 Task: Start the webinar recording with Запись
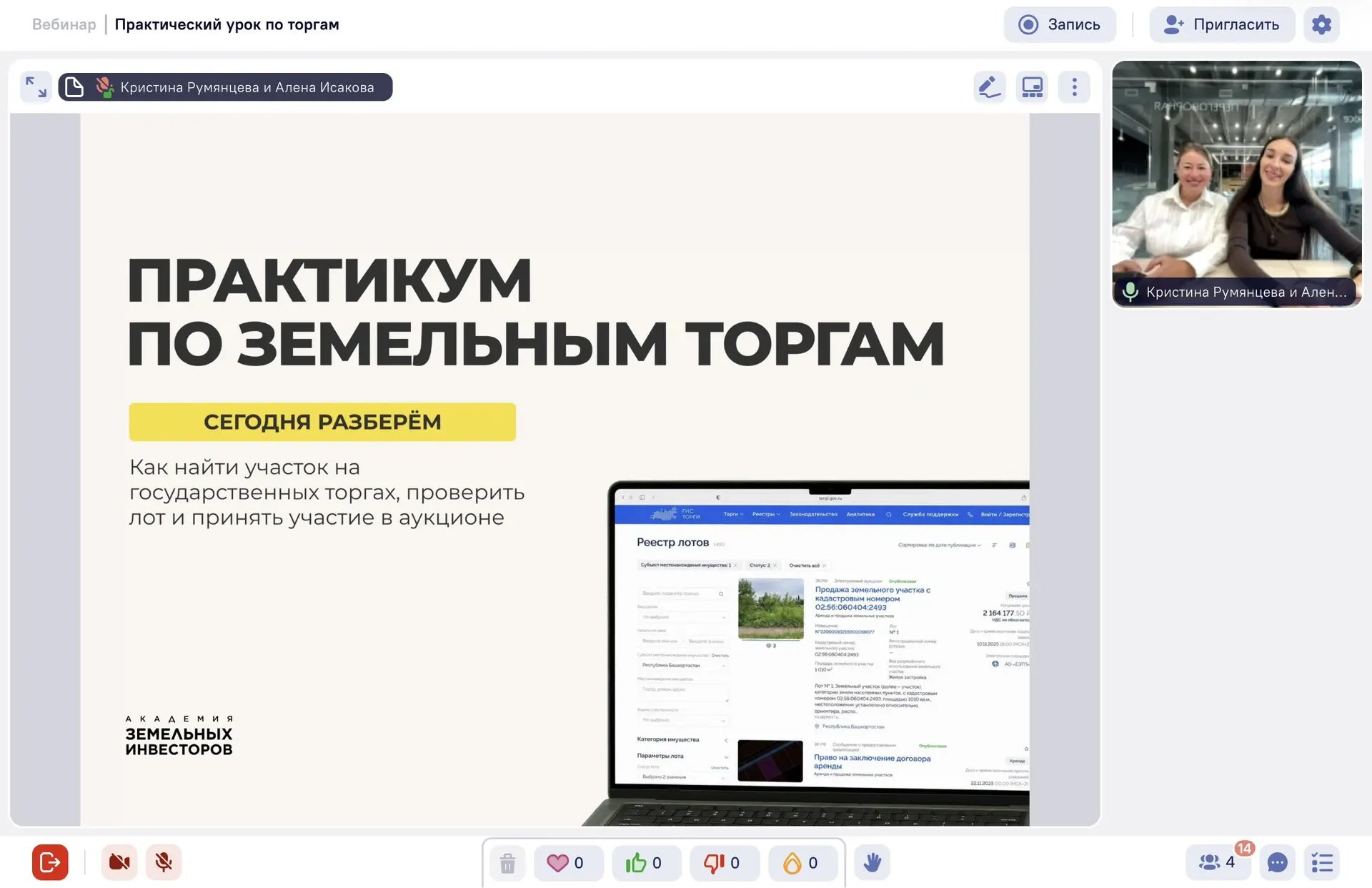click(x=1060, y=24)
